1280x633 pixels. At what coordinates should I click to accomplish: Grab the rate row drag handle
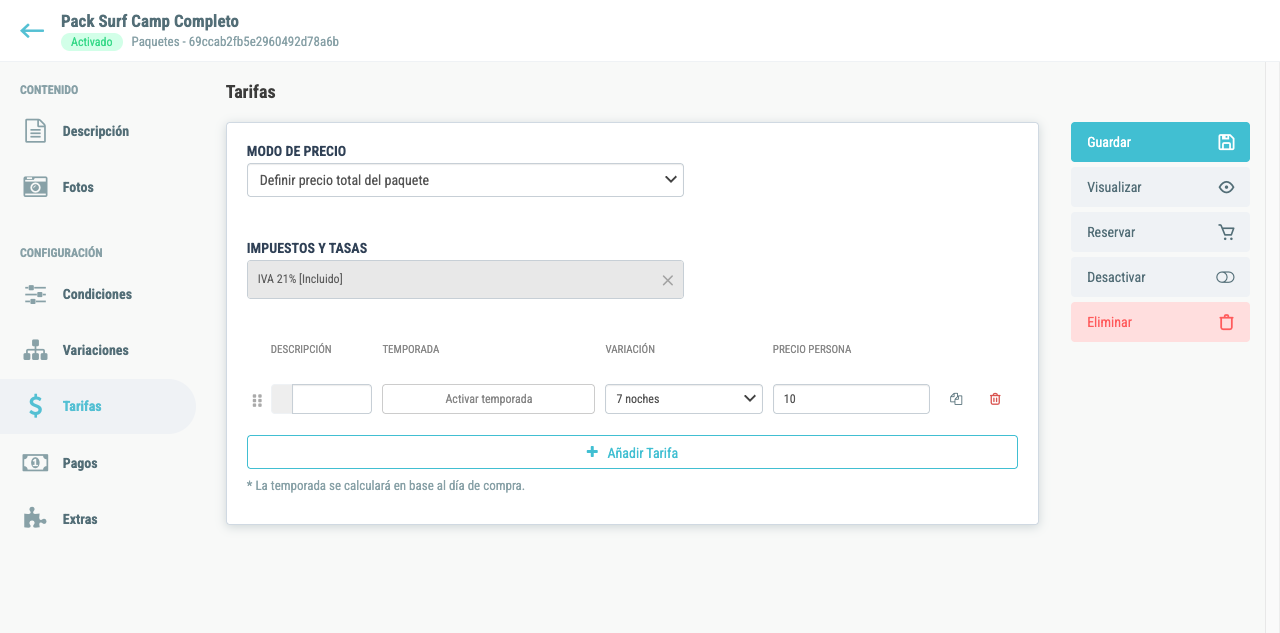pos(257,400)
